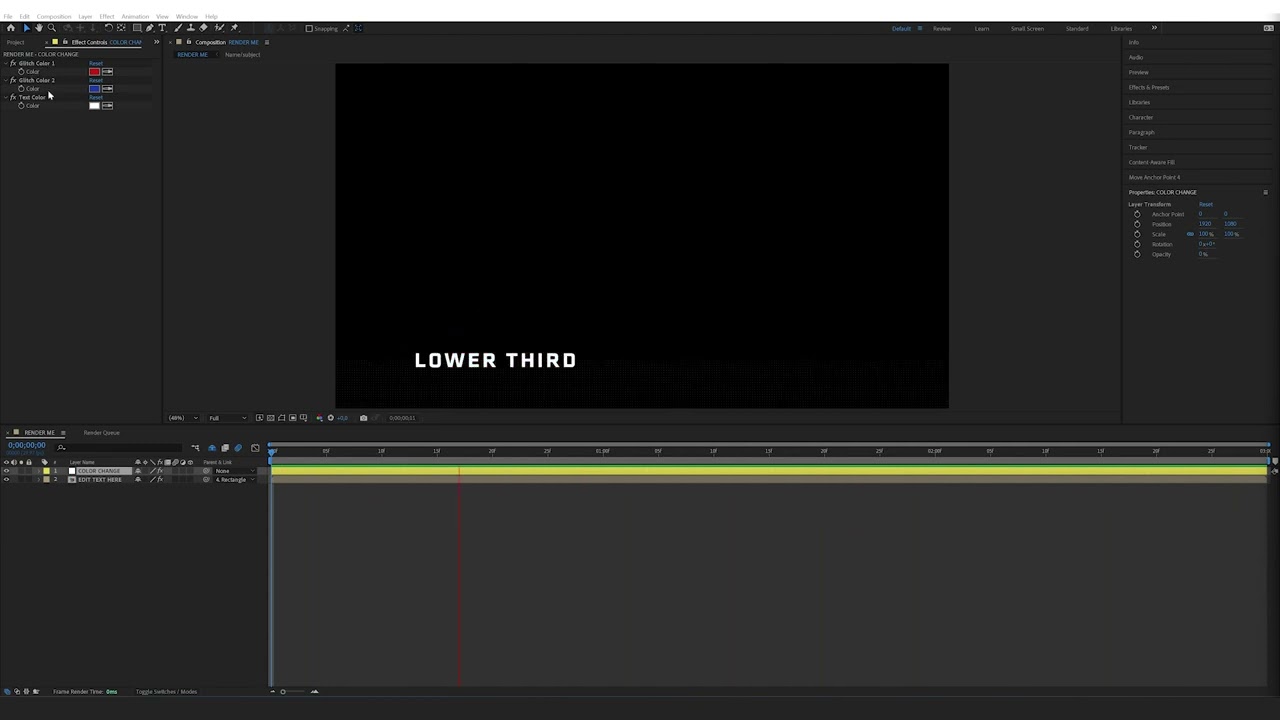Open the 48% magnification dropdown

pyautogui.click(x=183, y=418)
